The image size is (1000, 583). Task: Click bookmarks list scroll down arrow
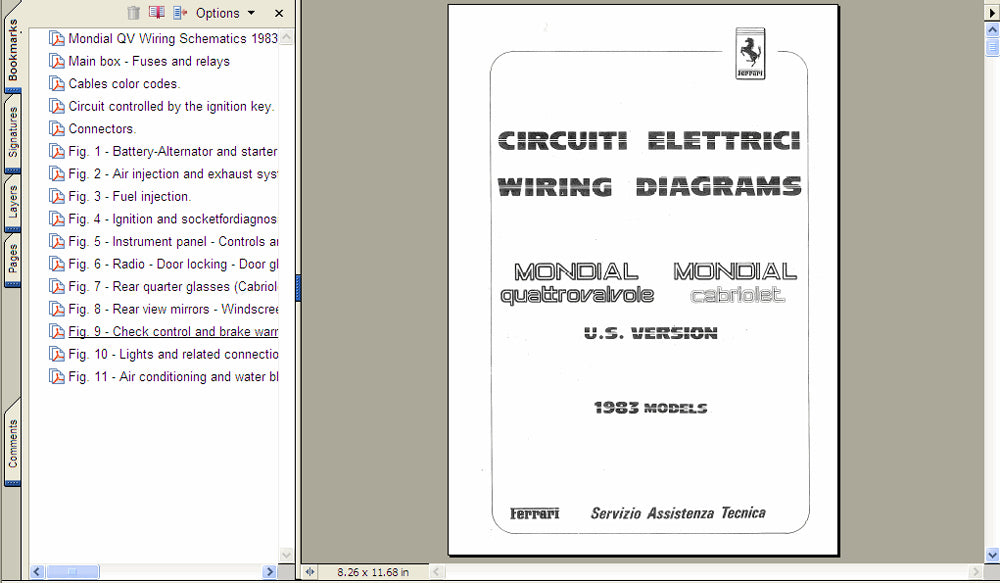coord(286,554)
